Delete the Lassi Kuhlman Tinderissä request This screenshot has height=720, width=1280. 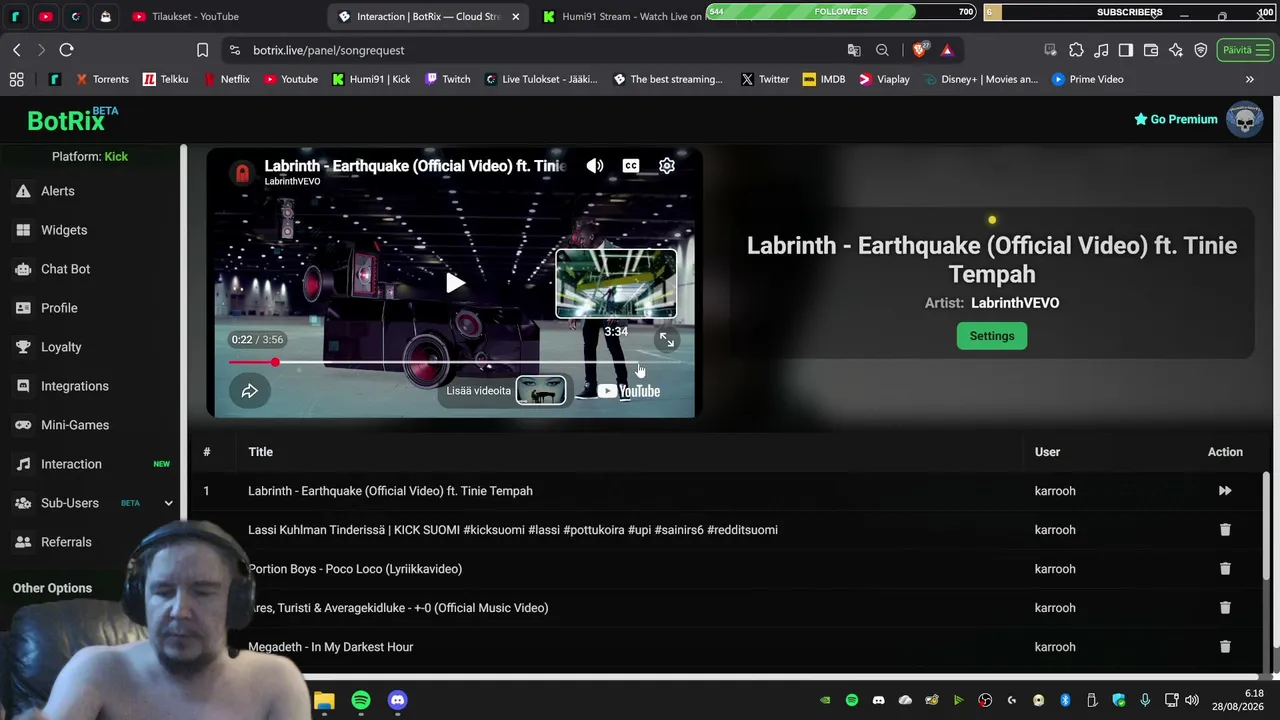point(1225,530)
